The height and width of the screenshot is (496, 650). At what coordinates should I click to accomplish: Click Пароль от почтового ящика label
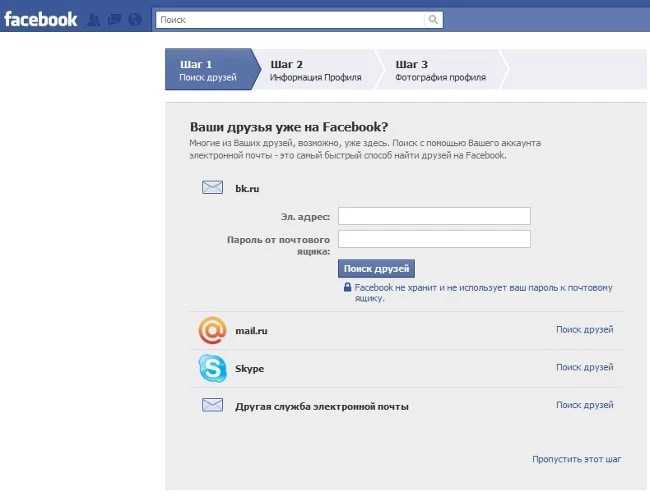click(x=279, y=245)
